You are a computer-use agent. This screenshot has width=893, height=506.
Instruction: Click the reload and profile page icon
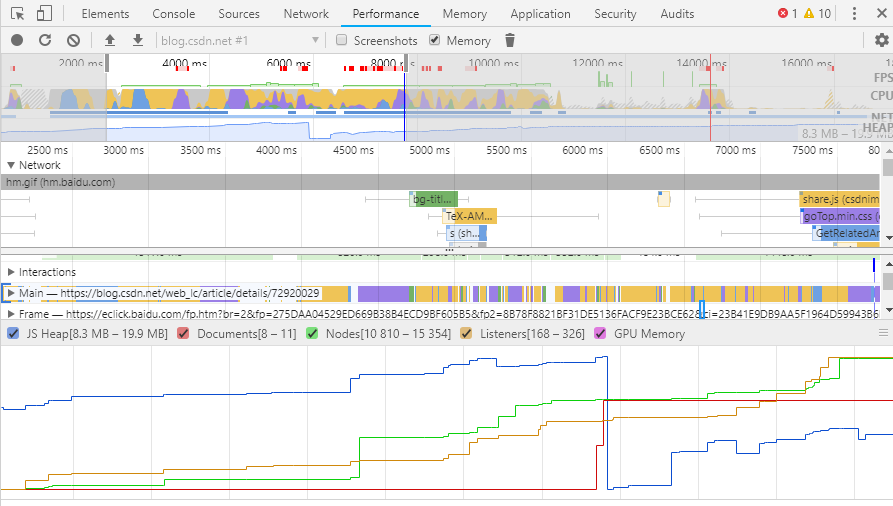coord(45,40)
